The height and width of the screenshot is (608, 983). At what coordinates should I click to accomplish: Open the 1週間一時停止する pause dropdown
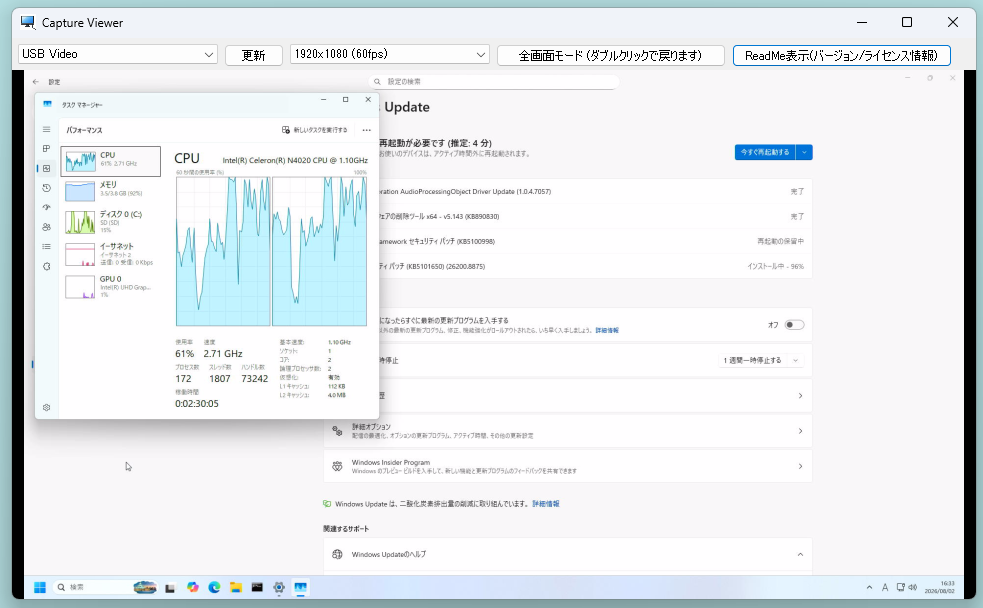[760, 360]
